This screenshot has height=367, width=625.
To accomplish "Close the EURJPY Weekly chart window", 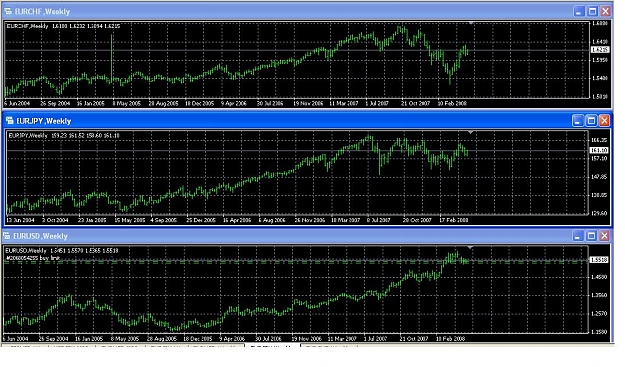I will 604,120.
